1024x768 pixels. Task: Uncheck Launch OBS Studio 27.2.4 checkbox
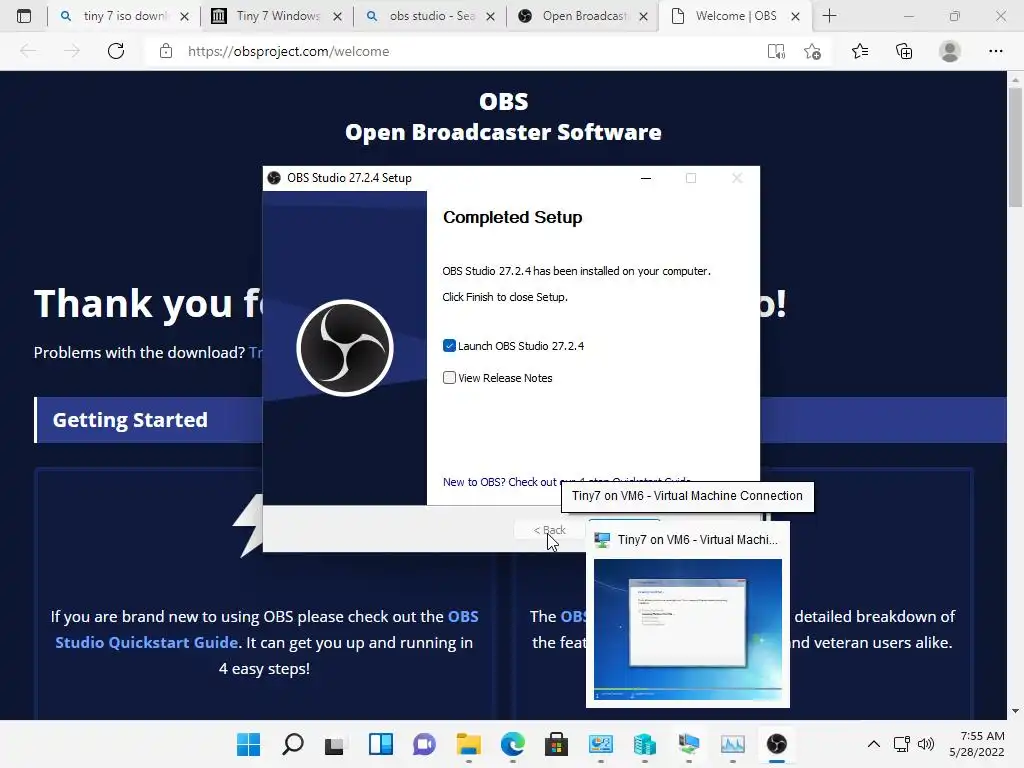pos(449,345)
